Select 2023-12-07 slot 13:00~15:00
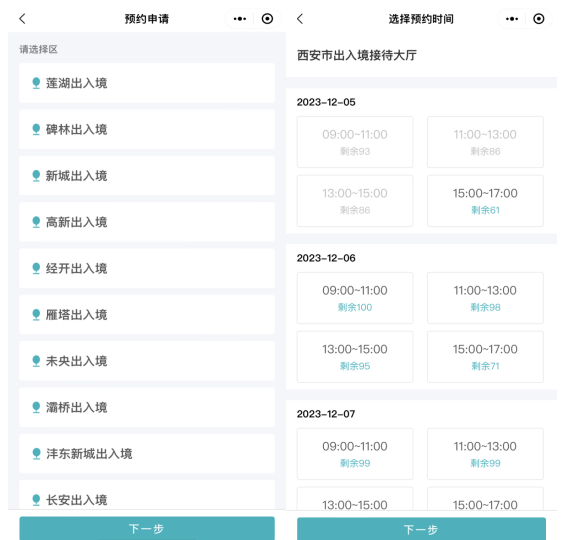The width and height of the screenshot is (564, 540). (355, 499)
